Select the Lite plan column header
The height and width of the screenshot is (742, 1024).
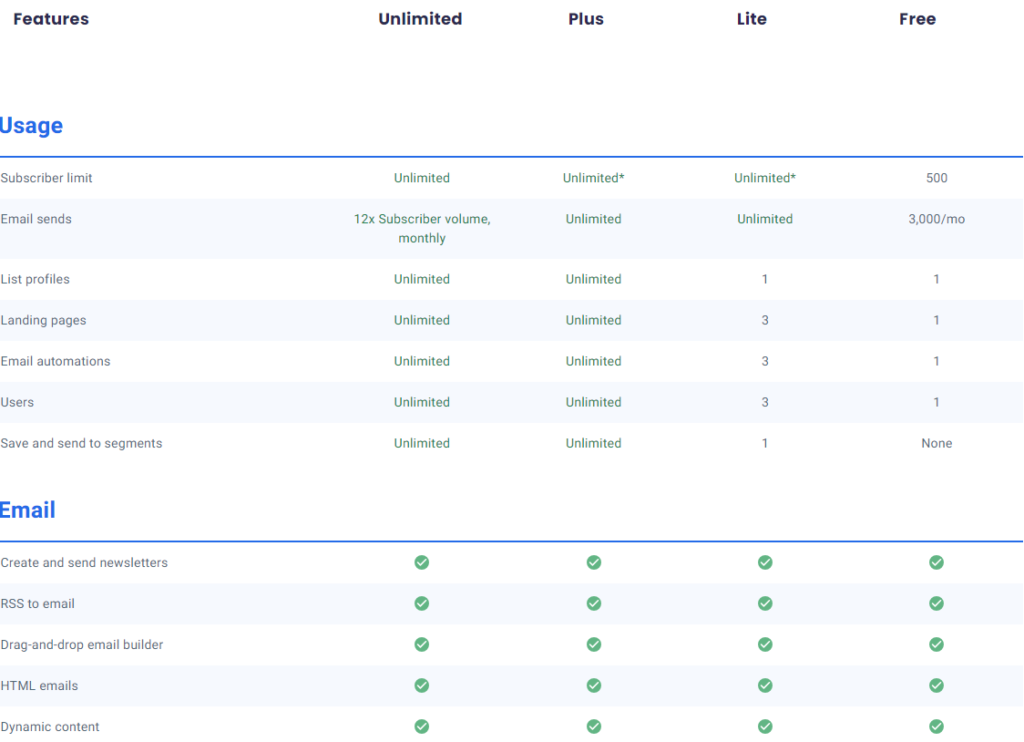752,19
